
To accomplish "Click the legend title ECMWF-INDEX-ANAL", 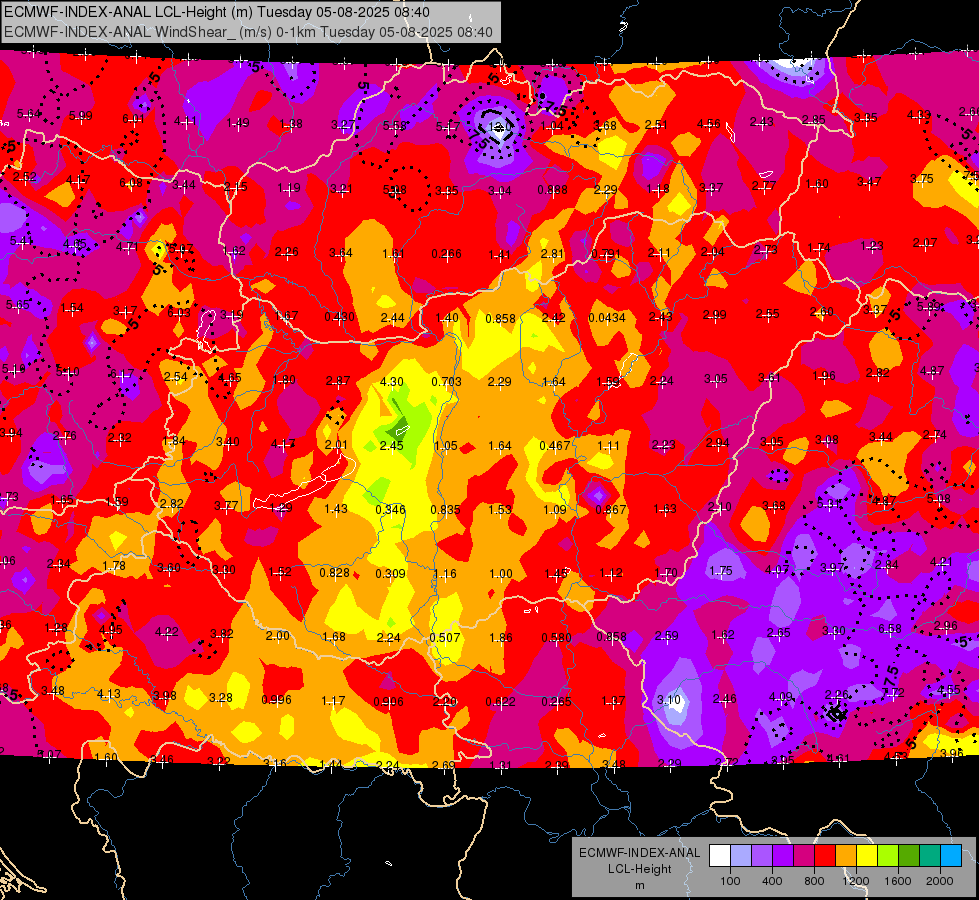I will pos(639,853).
